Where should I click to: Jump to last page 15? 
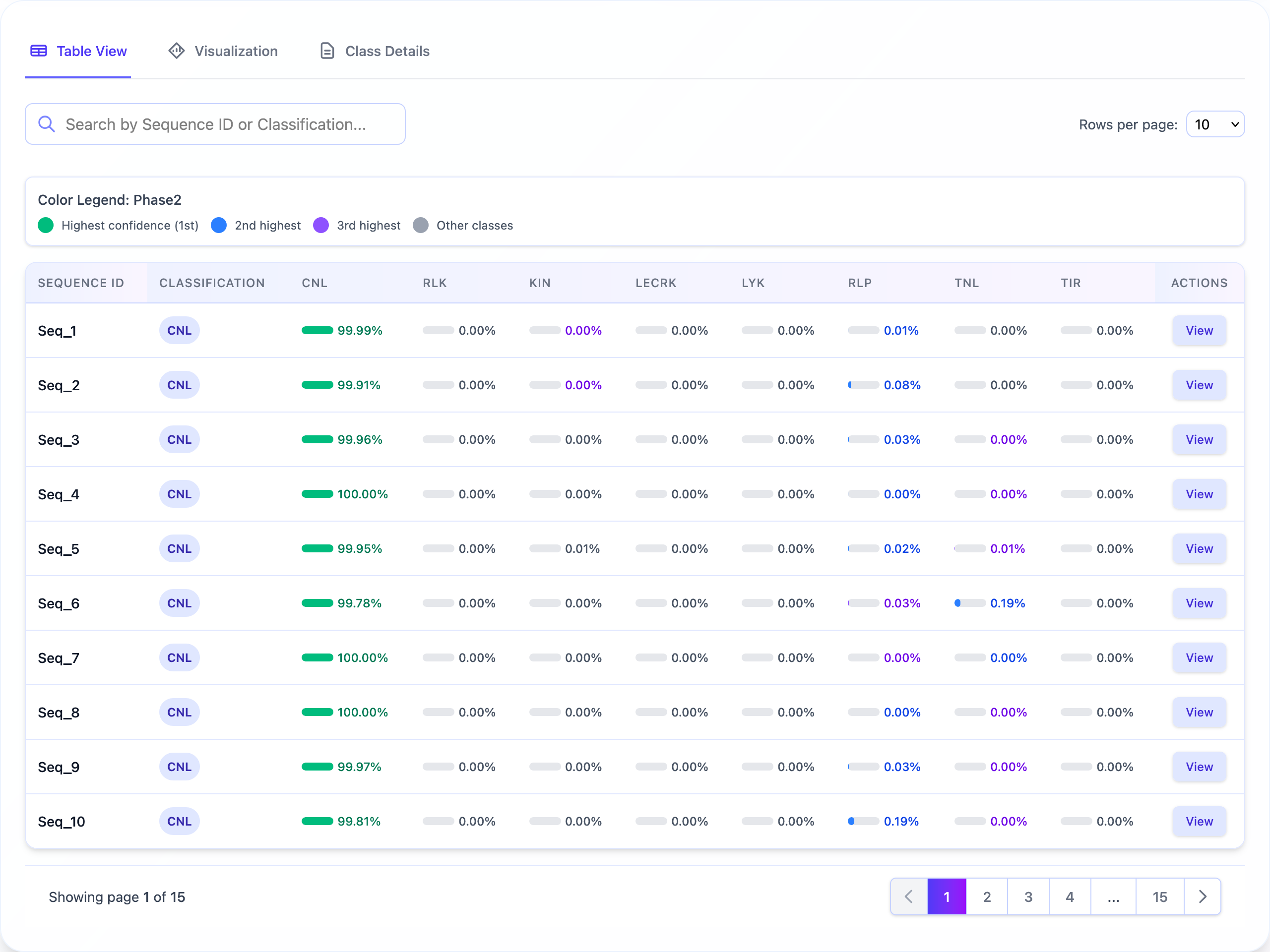tap(1159, 896)
